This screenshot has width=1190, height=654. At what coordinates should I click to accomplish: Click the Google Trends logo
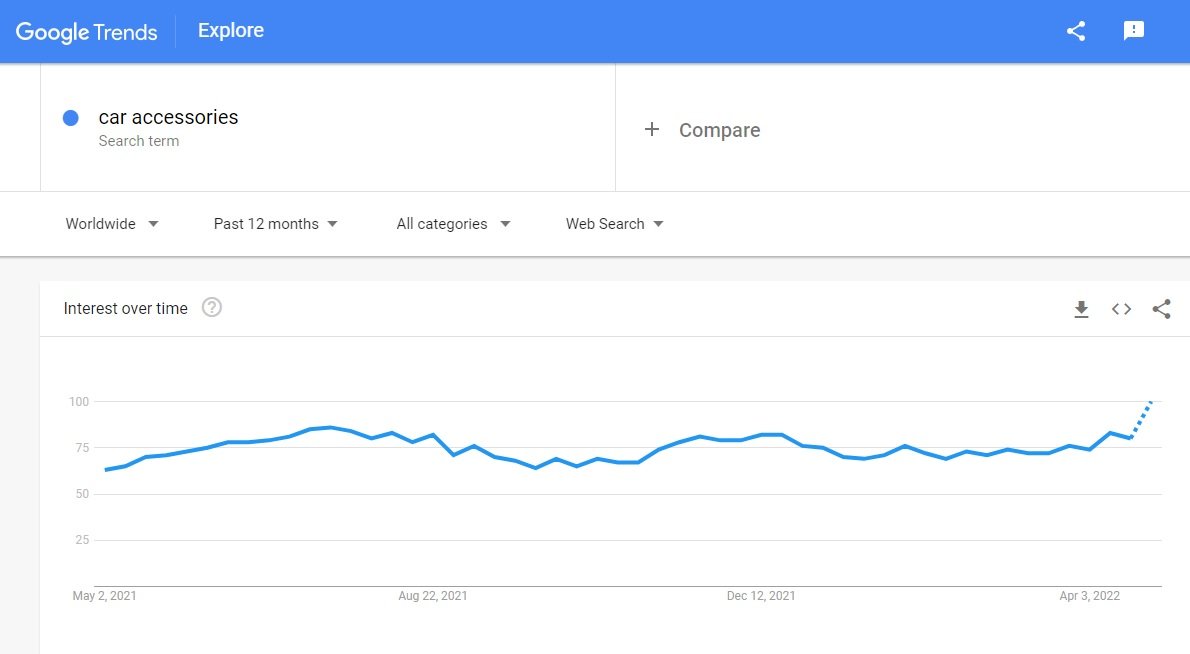click(87, 32)
